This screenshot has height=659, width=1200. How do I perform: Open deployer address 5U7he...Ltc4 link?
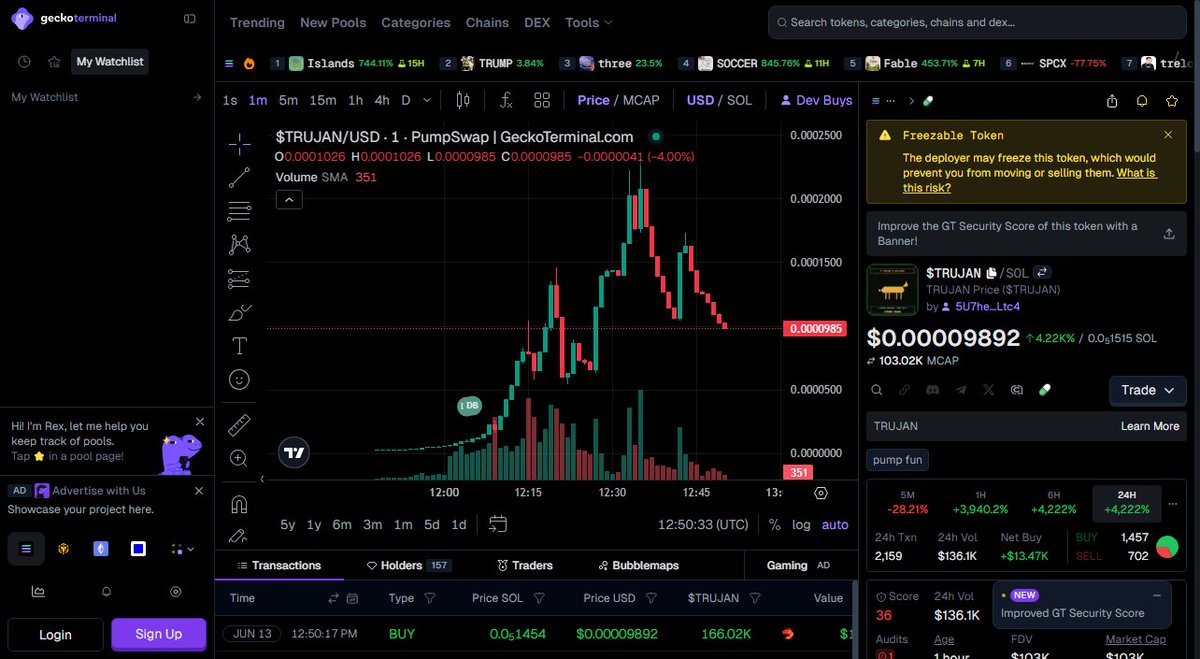988,306
